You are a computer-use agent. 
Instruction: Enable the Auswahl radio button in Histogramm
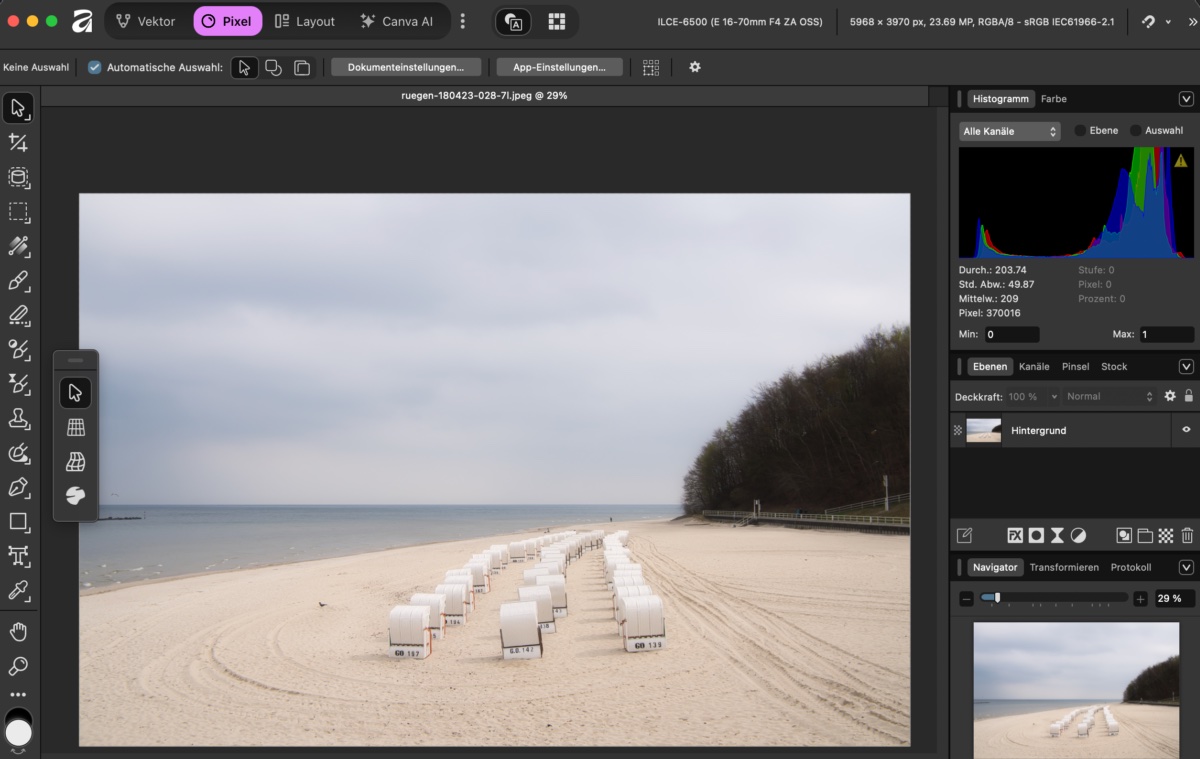(x=1135, y=130)
